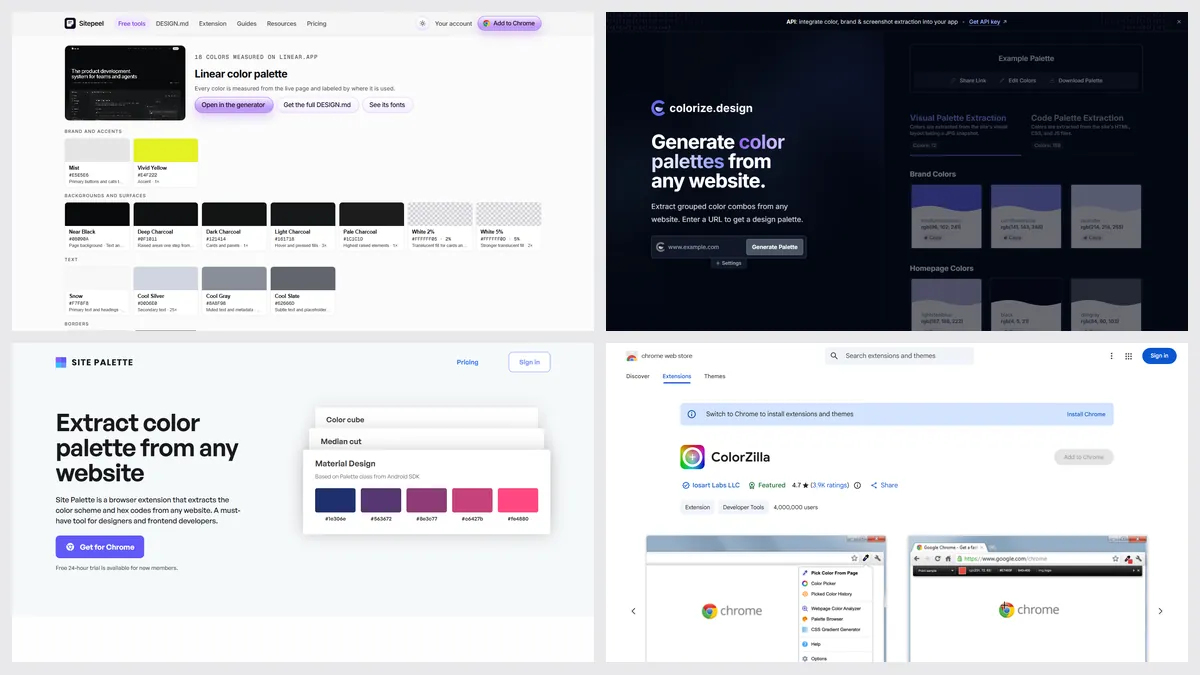Click See its fonts button
The width and height of the screenshot is (1200, 675).
[387, 105]
